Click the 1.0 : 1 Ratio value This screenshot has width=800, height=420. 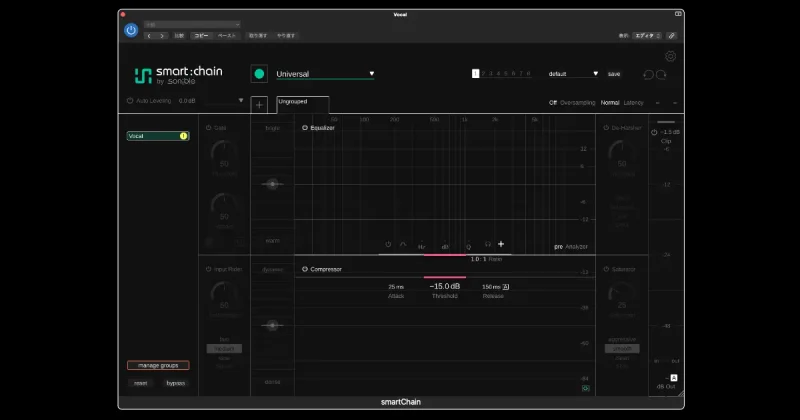click(x=479, y=259)
